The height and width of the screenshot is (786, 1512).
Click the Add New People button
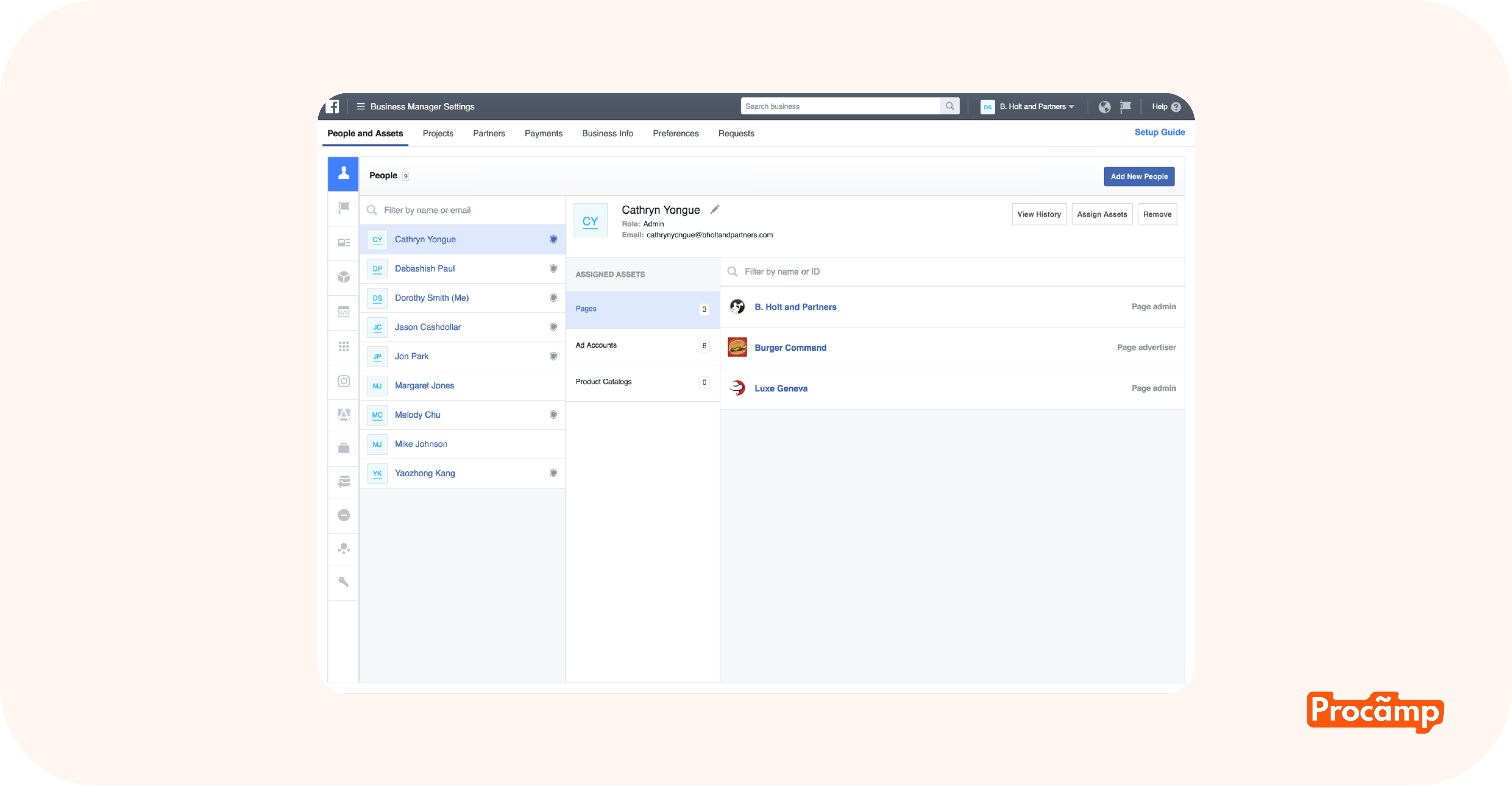[1139, 176]
